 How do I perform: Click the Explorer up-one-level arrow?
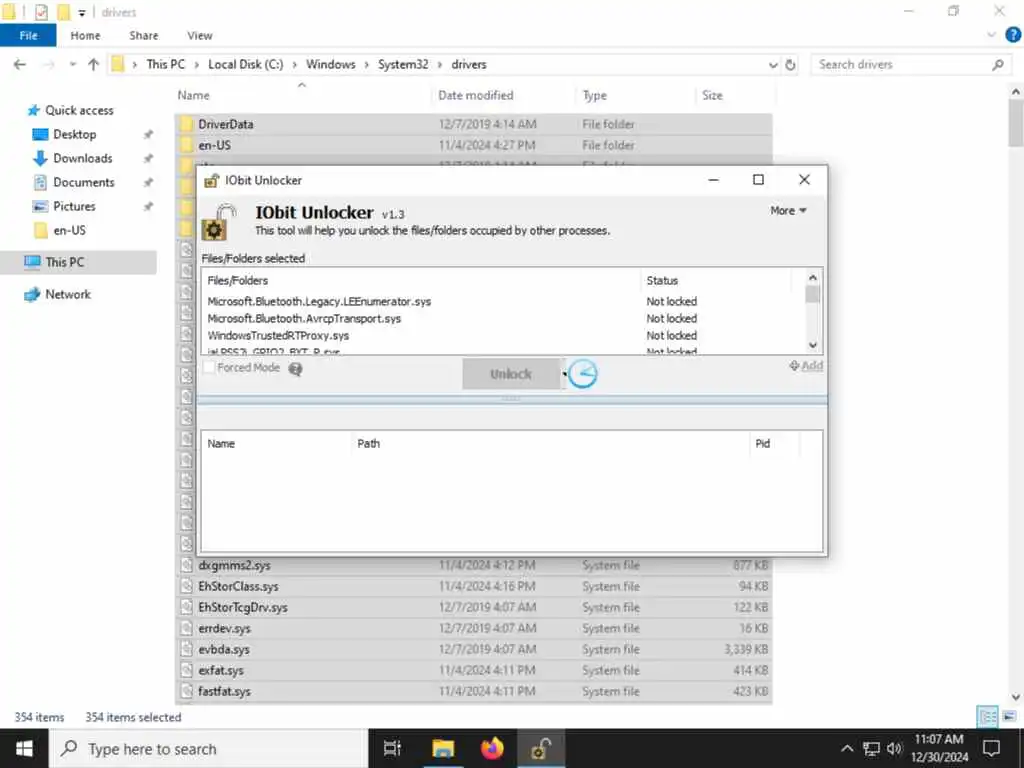[93, 64]
